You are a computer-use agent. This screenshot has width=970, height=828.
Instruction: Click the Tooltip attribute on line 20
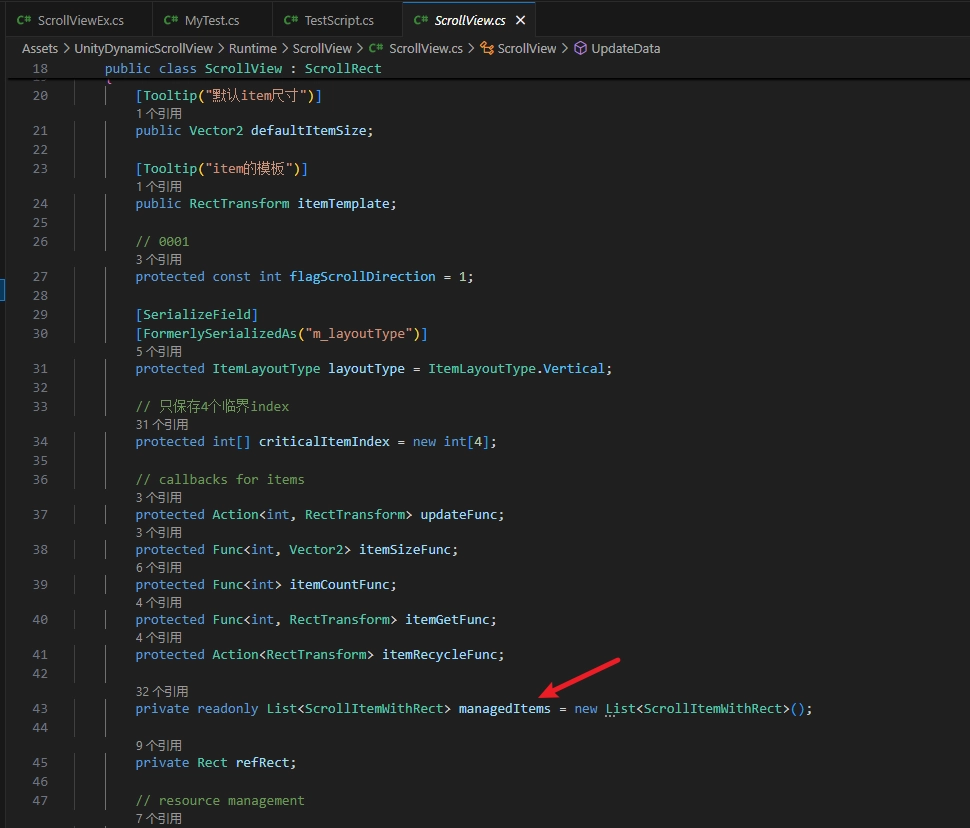[x=170, y=96]
